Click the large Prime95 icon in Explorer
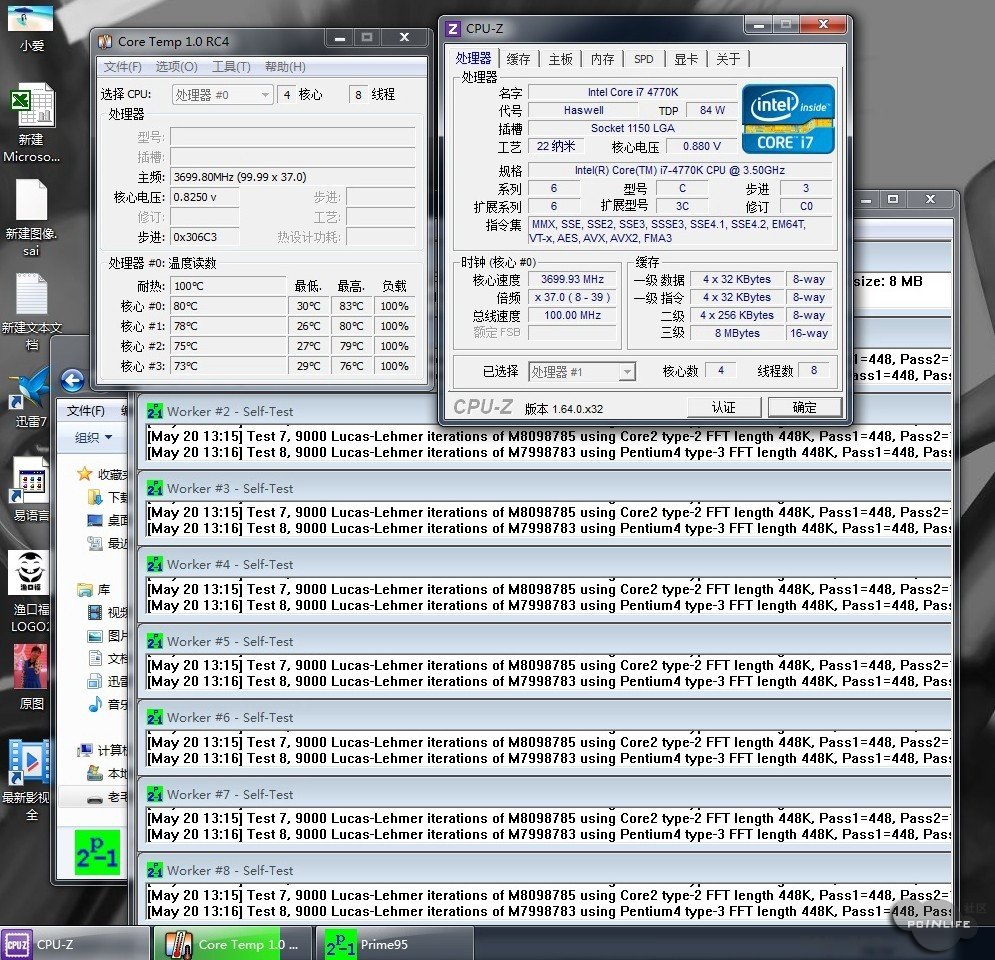995x960 pixels. pos(97,853)
